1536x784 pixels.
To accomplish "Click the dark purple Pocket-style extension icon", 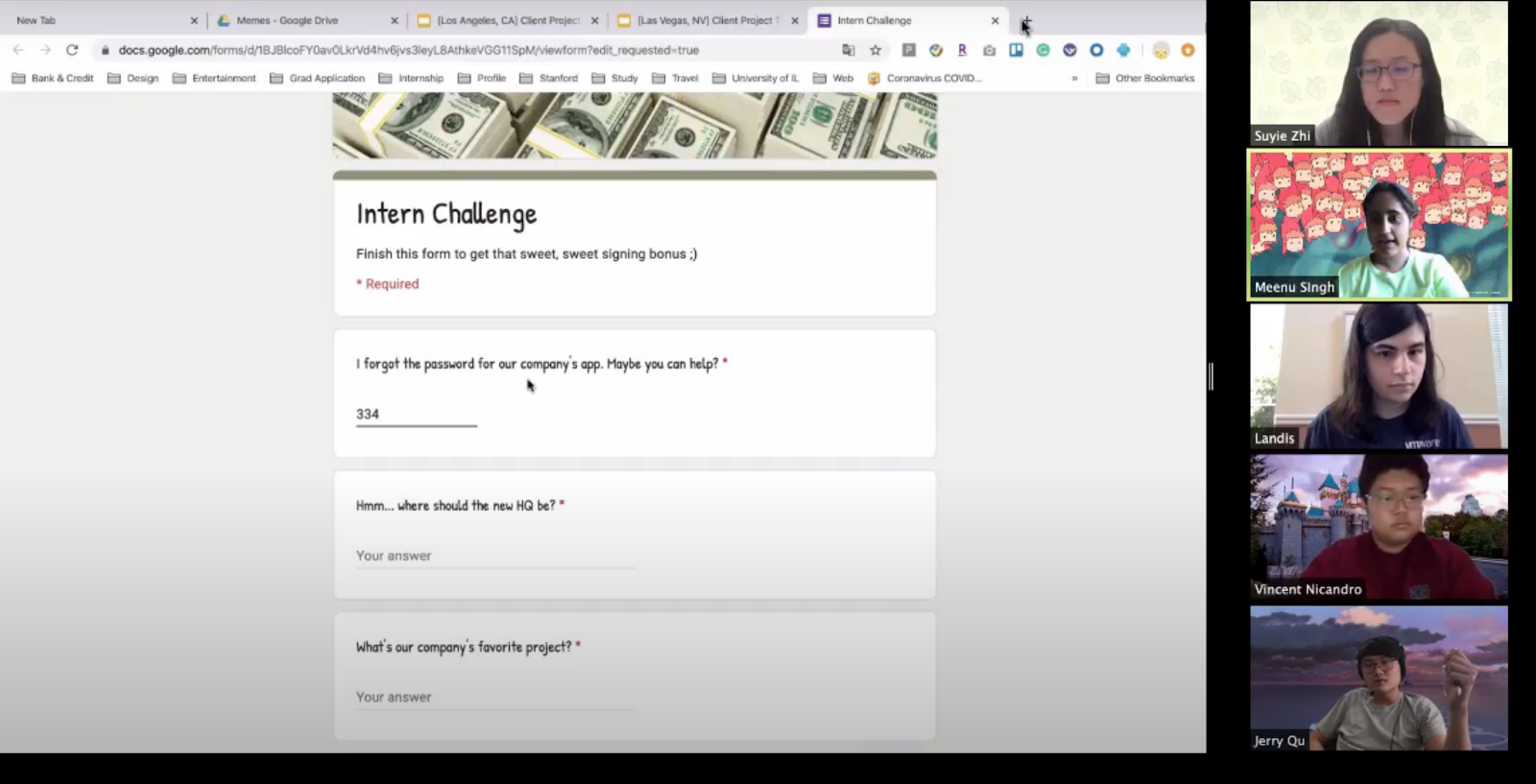I will [1069, 50].
